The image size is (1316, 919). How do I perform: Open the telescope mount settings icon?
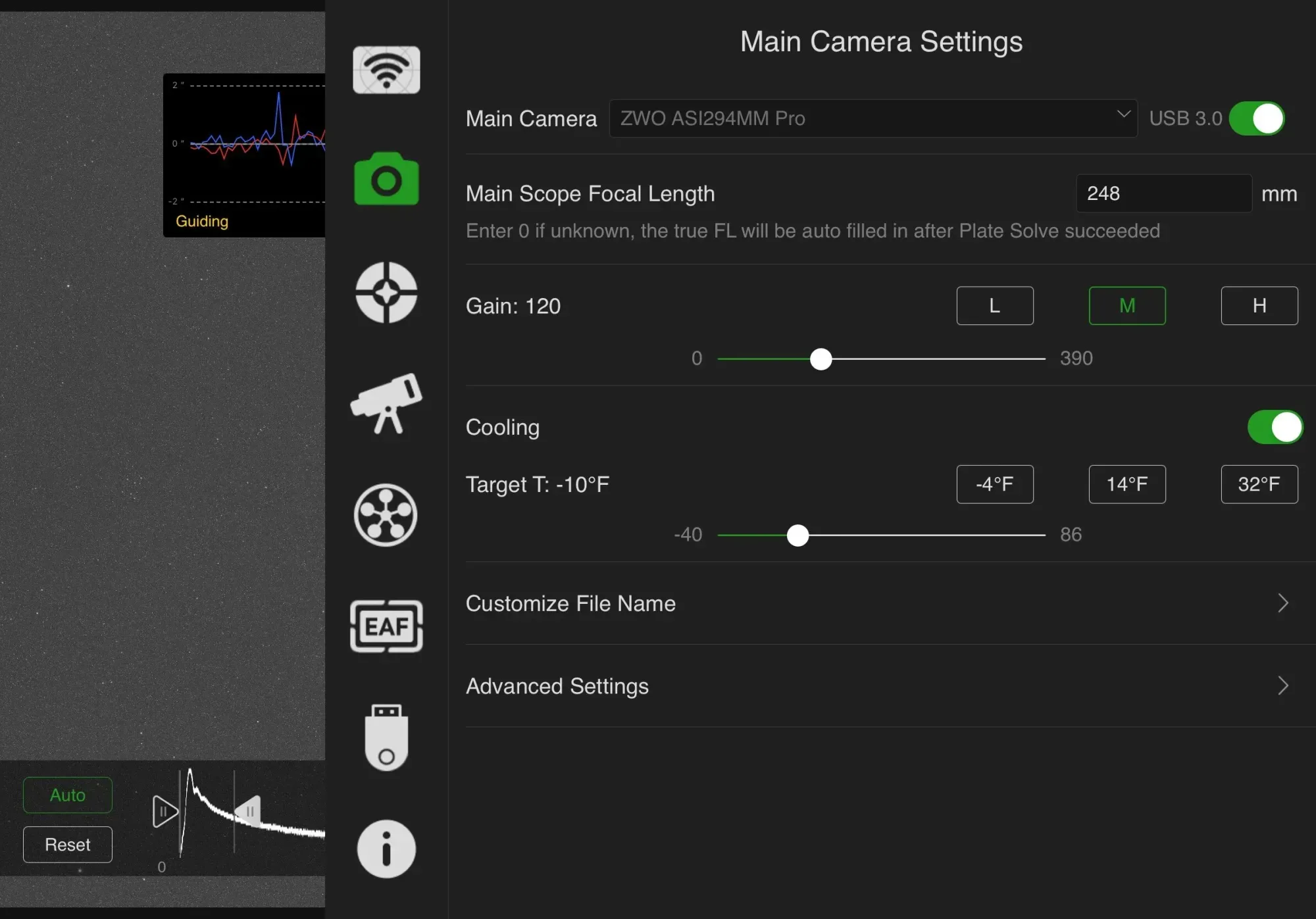(x=386, y=403)
